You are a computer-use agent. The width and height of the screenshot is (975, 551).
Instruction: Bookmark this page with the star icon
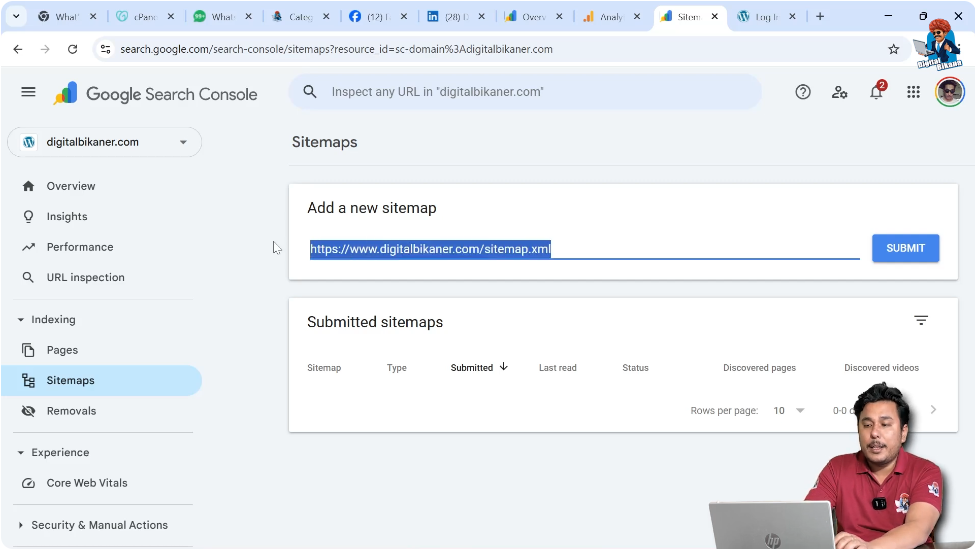894,49
